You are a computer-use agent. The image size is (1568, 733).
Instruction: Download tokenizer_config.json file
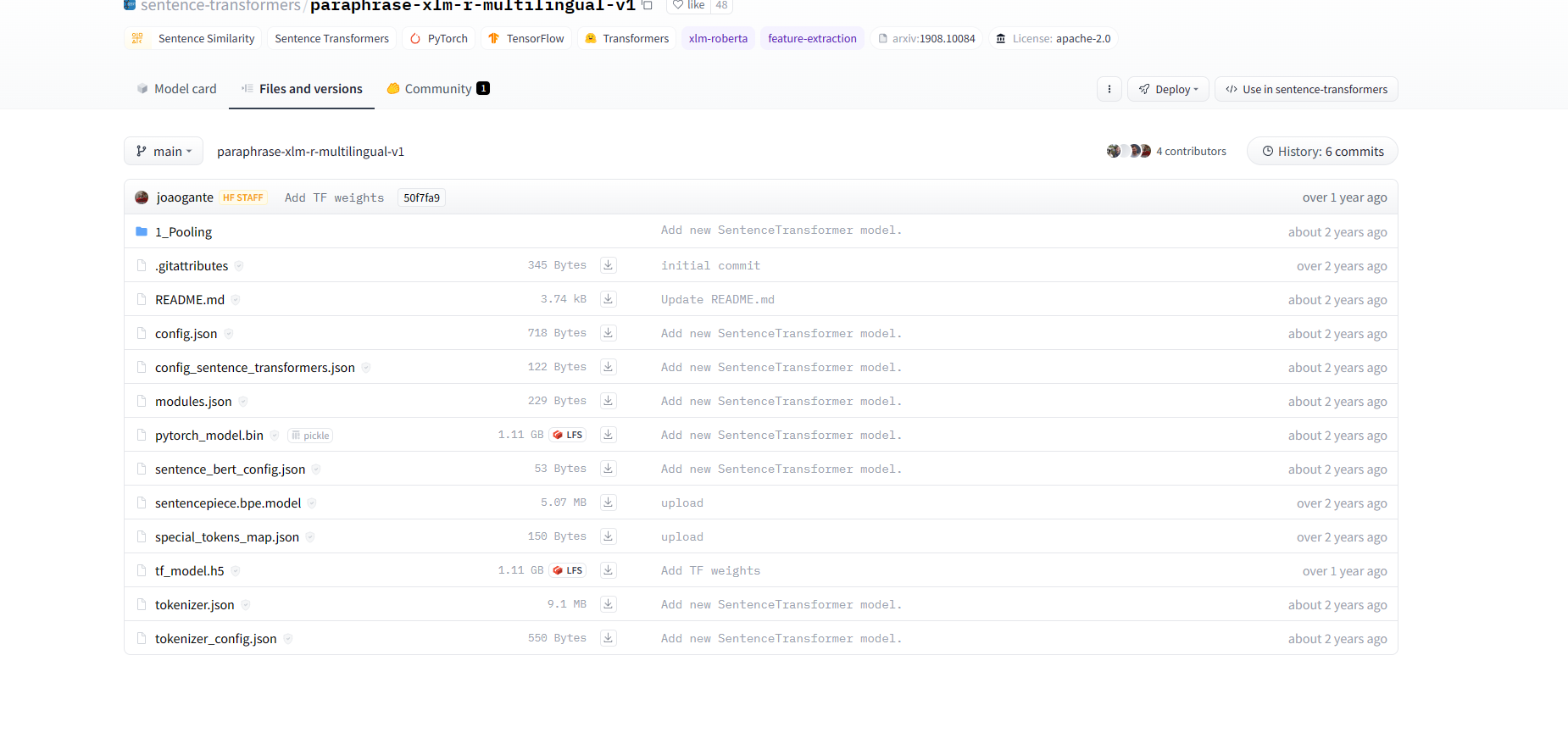tap(608, 638)
